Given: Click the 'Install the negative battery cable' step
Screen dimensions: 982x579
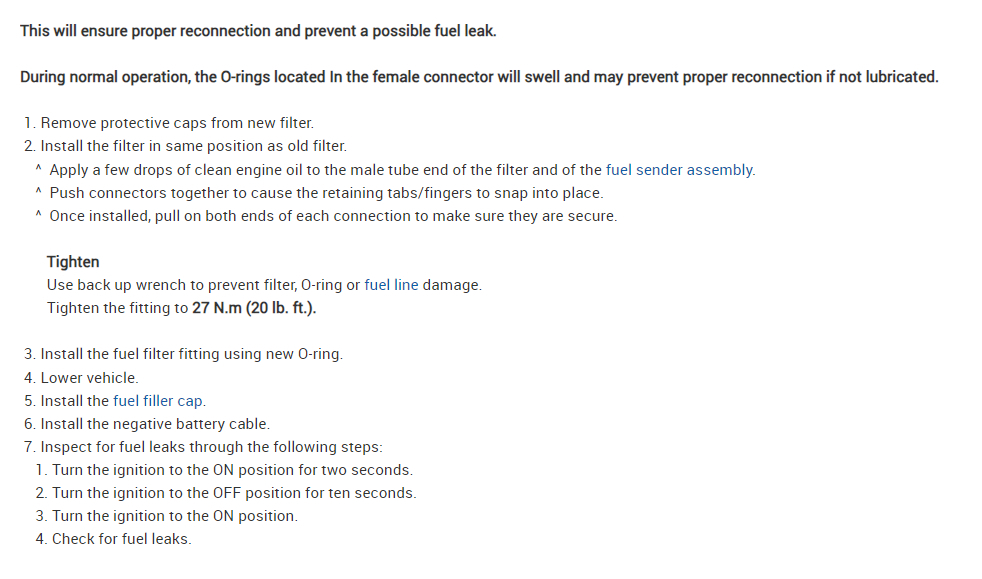Looking at the screenshot, I should point(155,424).
